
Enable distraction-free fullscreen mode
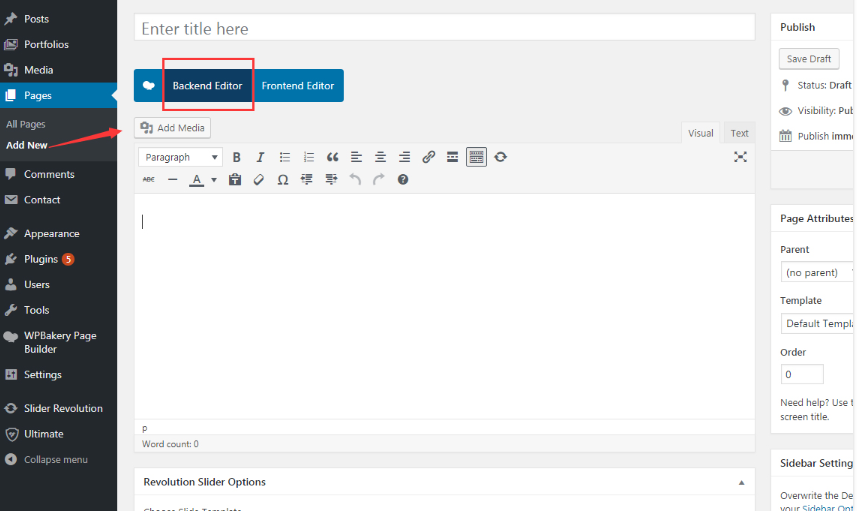[740, 157]
